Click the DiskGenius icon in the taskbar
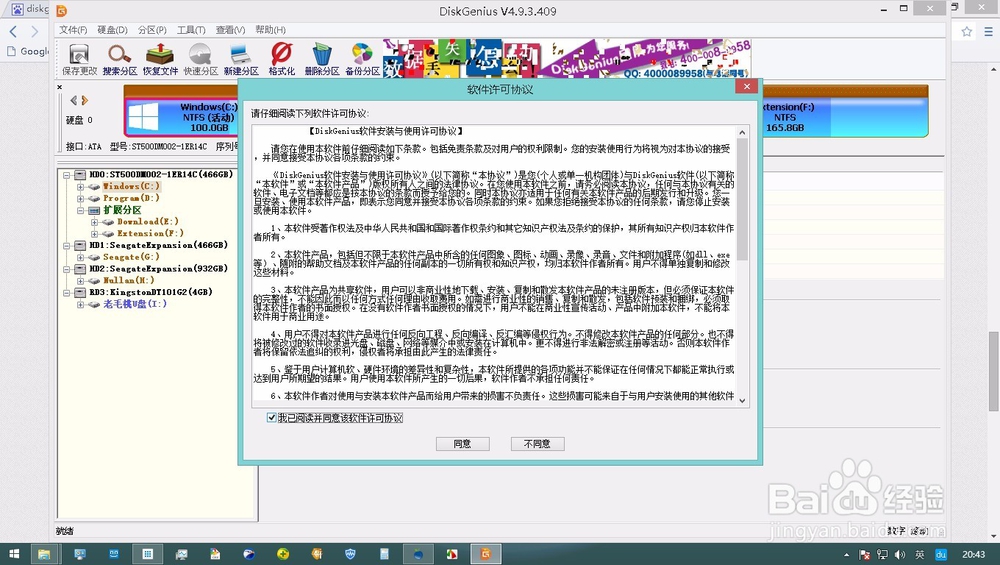Screen dimensions: 1000x565 pos(486,554)
